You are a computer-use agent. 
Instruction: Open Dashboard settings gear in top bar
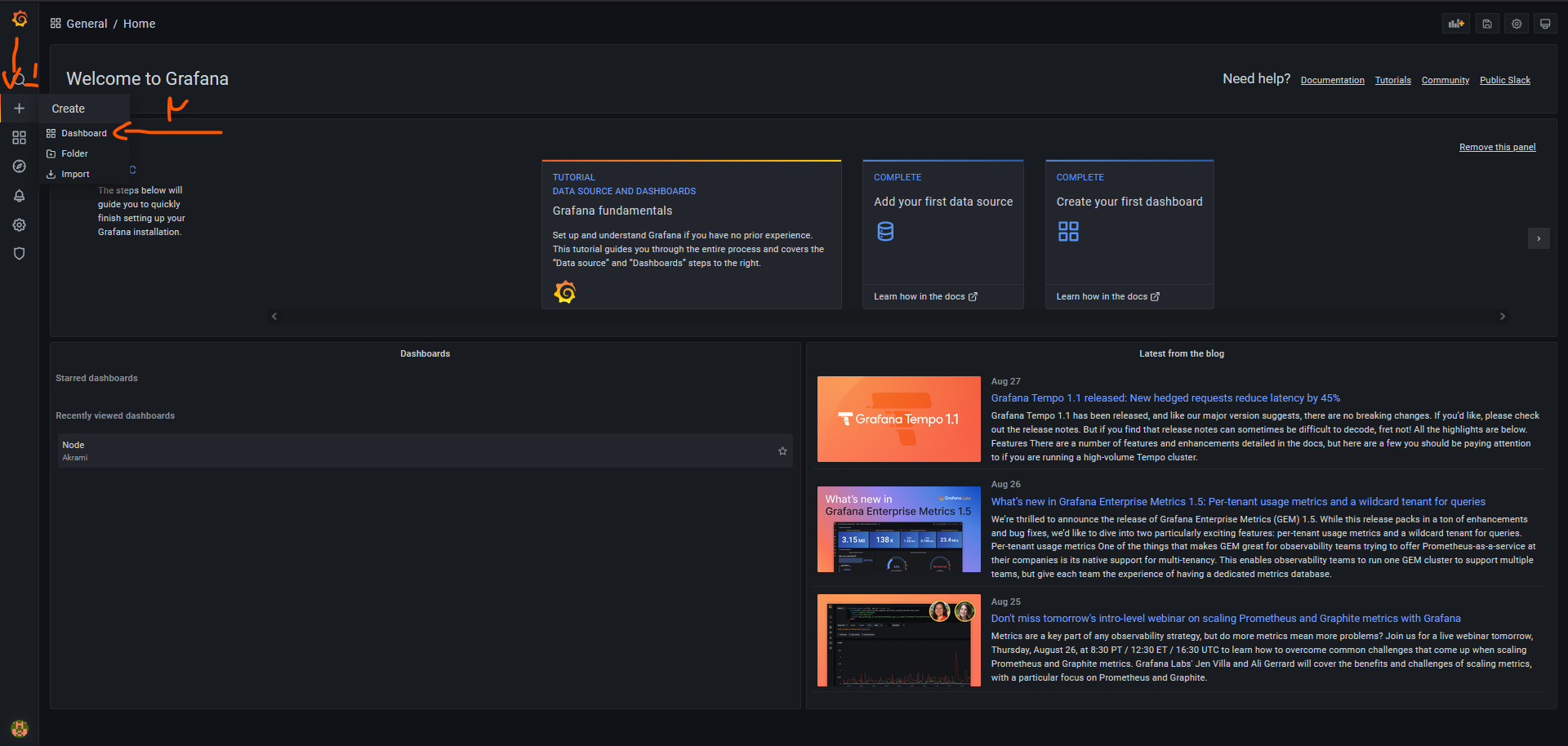(1517, 24)
